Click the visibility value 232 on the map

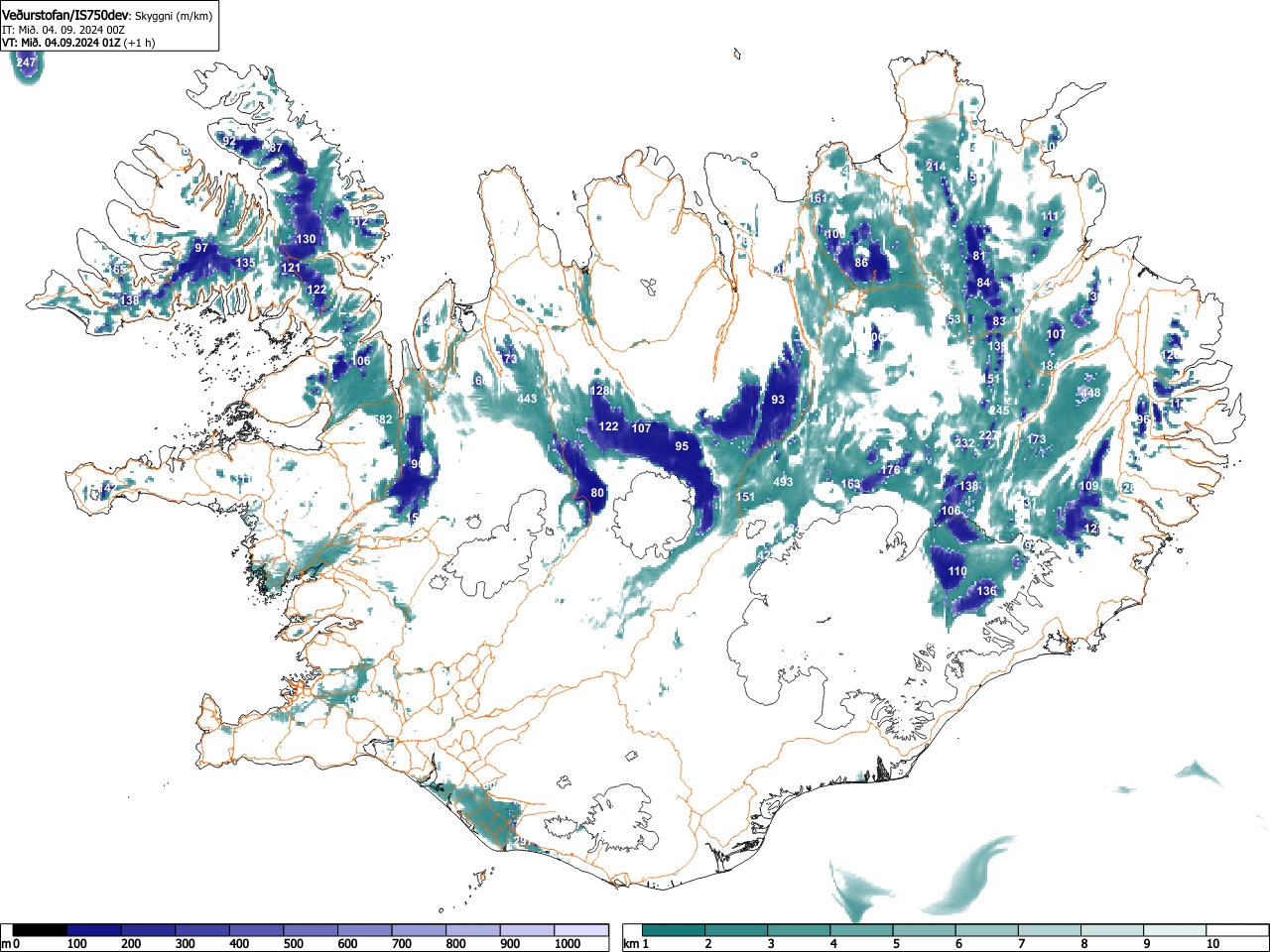coord(964,443)
